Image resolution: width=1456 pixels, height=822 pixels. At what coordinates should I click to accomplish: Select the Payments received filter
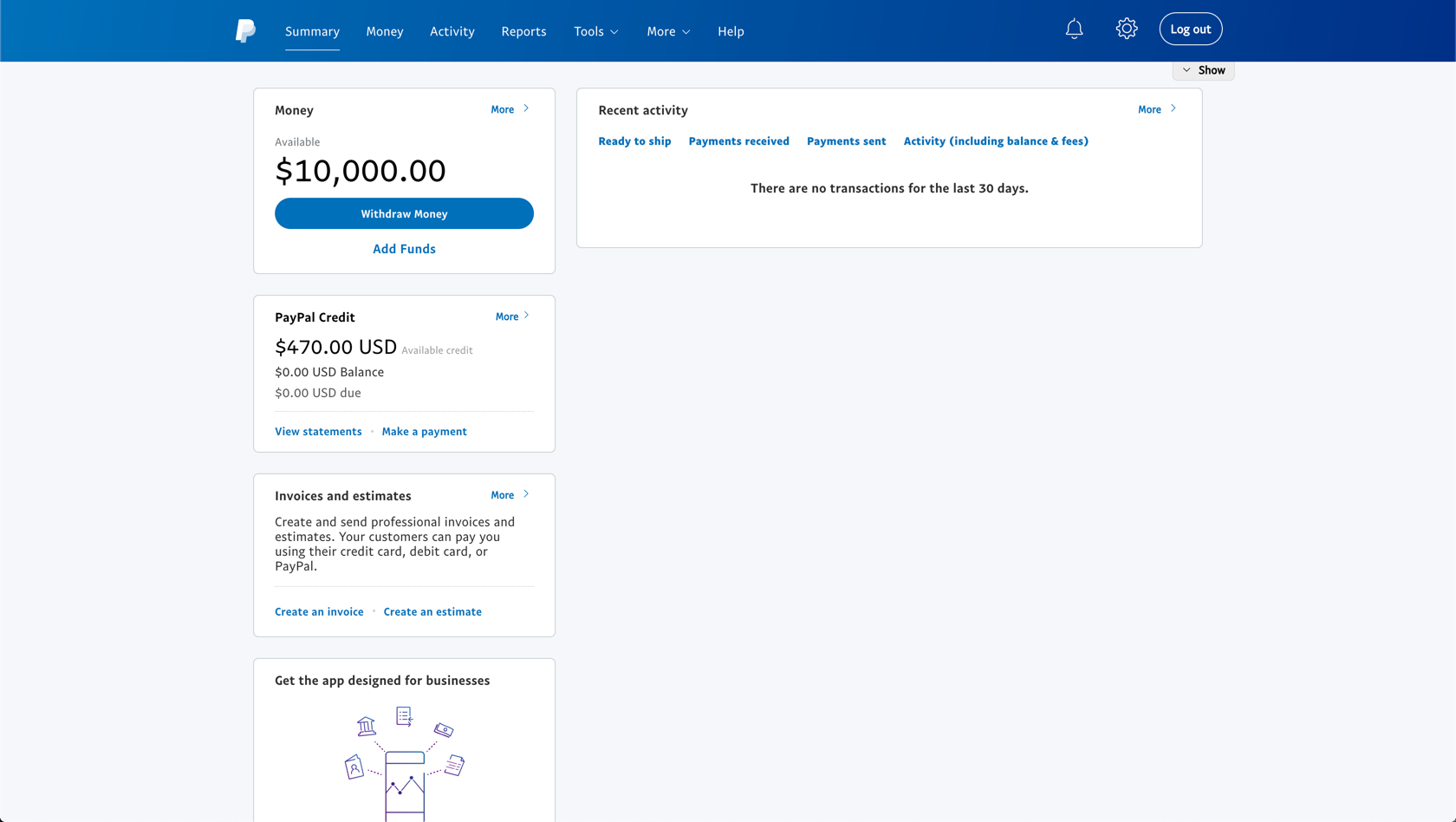pos(738,140)
